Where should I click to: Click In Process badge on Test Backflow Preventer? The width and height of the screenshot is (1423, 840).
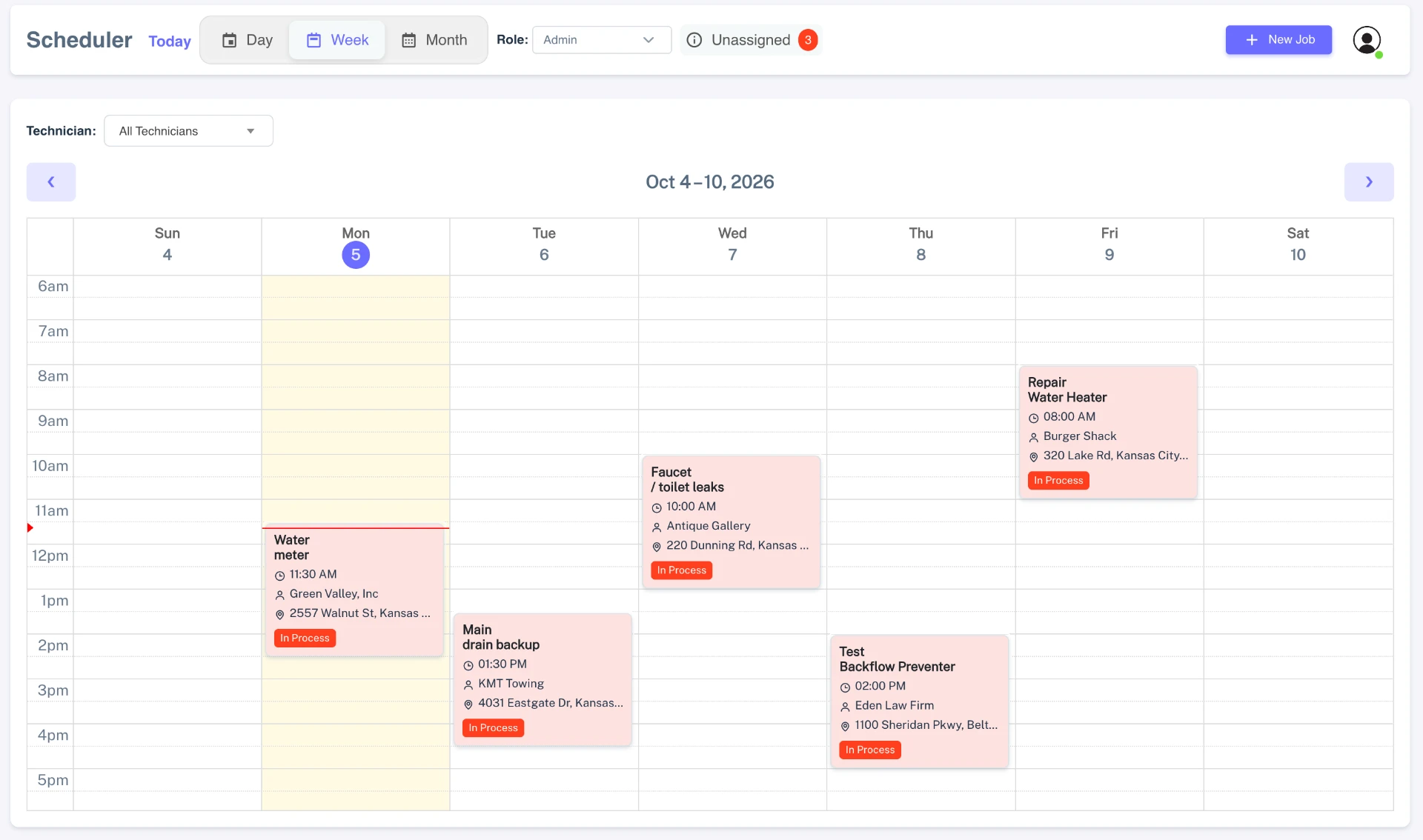[x=870, y=750]
